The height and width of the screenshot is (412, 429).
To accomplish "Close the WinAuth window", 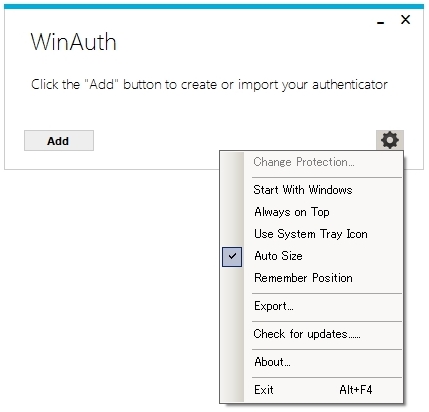I will (405, 20).
